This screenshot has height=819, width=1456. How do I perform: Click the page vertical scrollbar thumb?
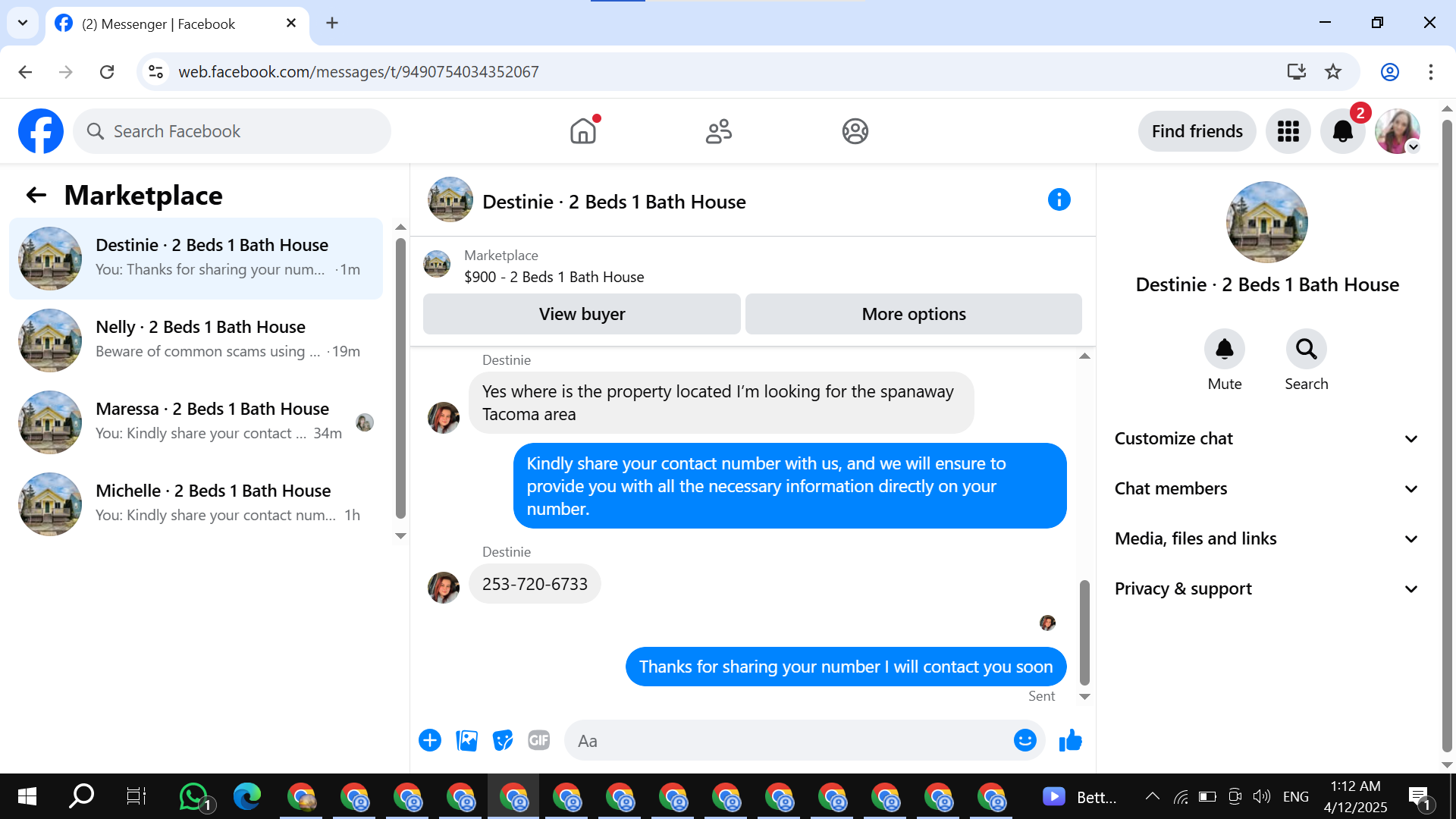point(1447,435)
